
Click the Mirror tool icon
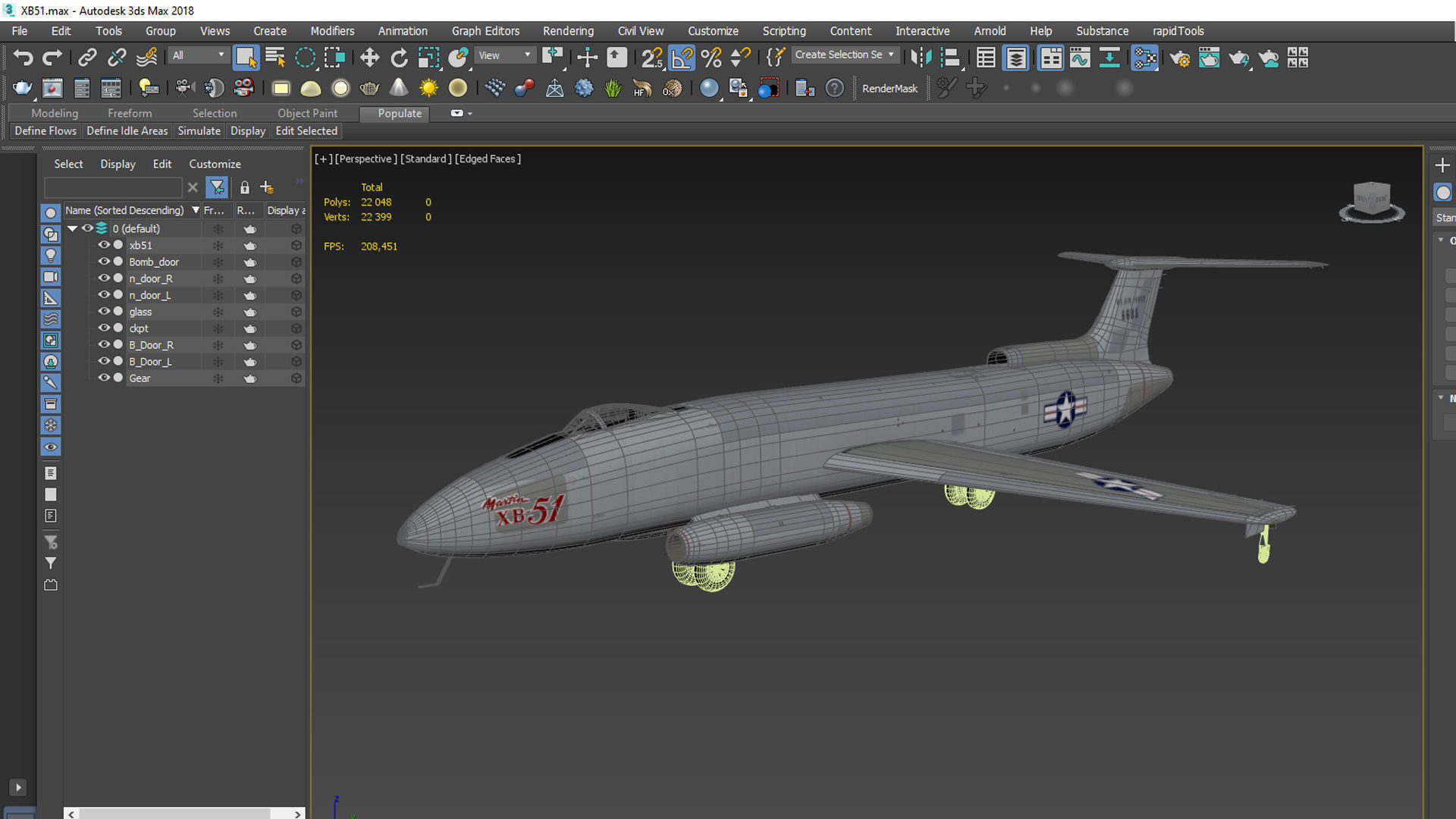point(921,58)
